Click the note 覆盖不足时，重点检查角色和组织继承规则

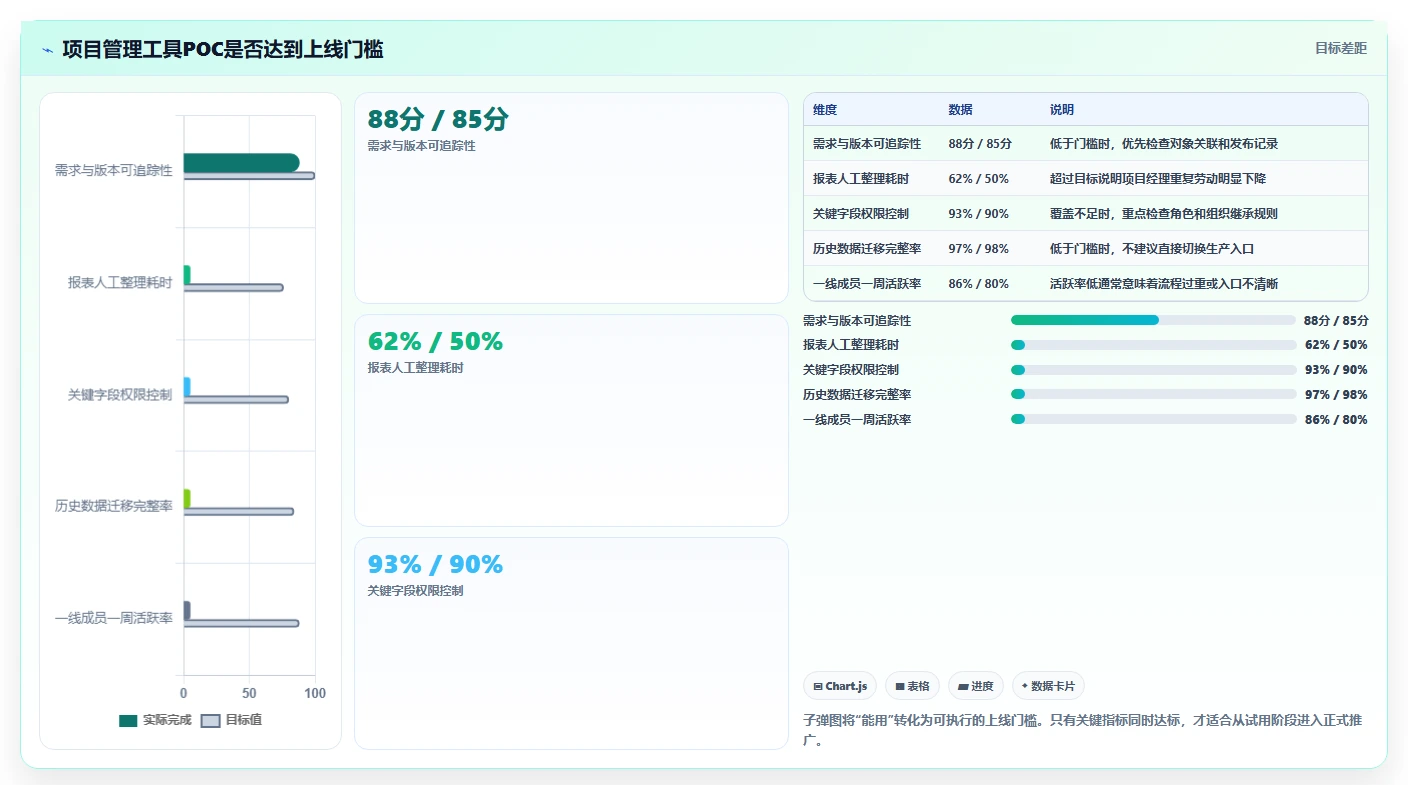(1164, 214)
